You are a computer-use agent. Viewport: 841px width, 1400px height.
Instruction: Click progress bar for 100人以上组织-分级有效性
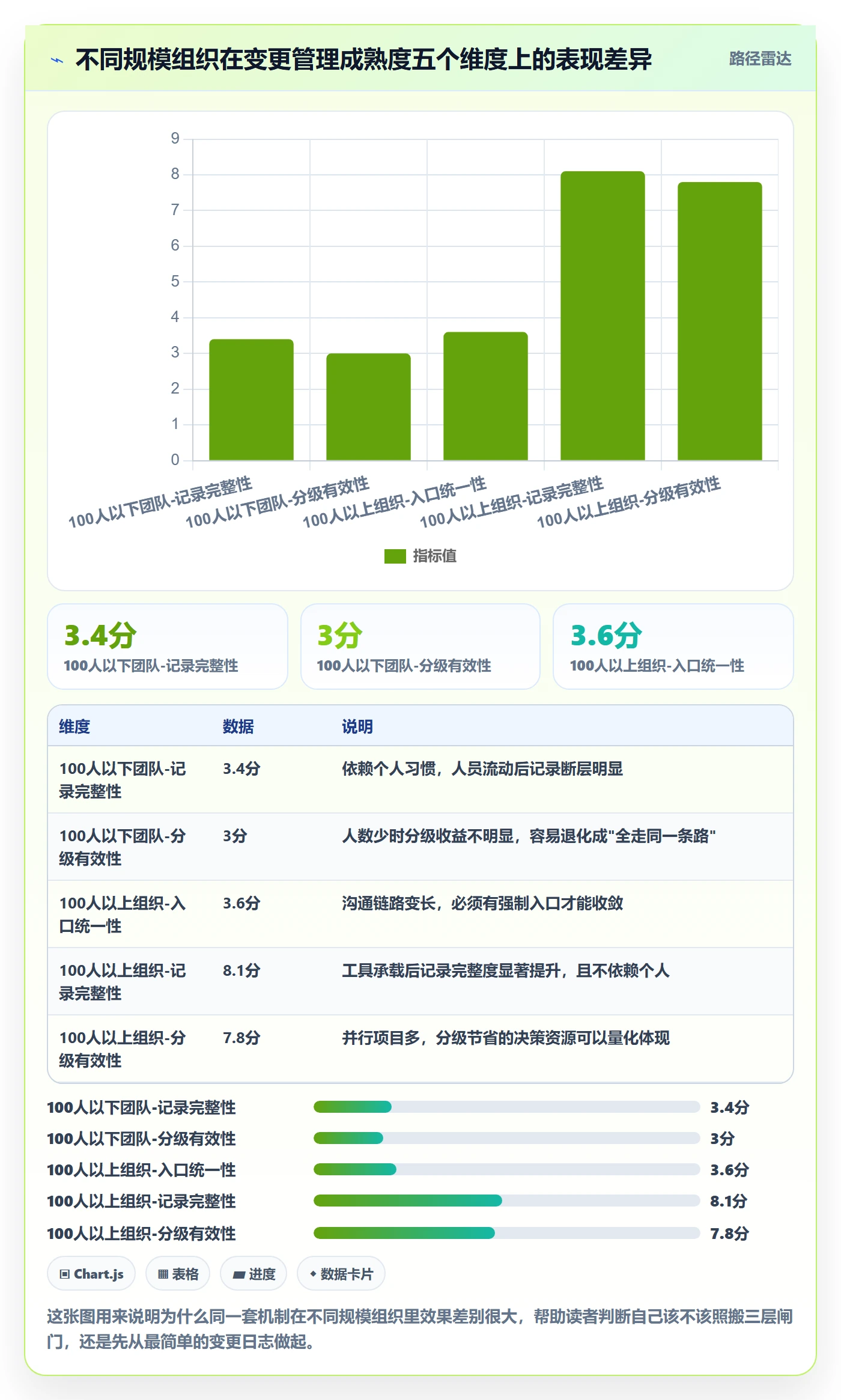point(507,1233)
